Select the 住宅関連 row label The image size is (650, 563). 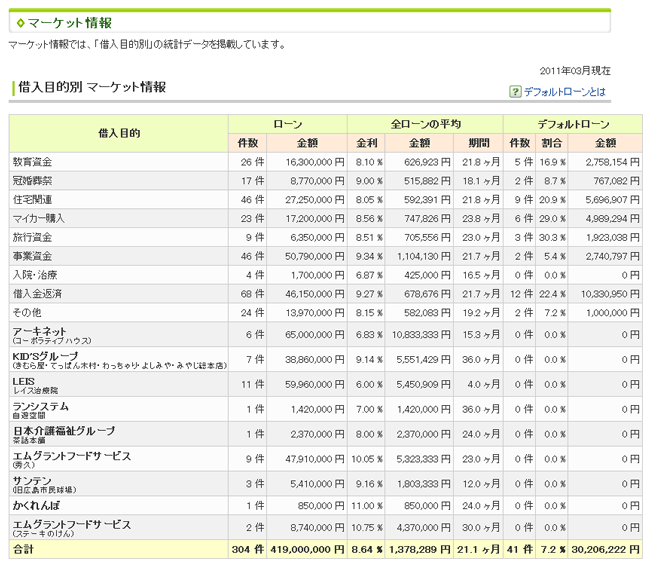point(32,200)
